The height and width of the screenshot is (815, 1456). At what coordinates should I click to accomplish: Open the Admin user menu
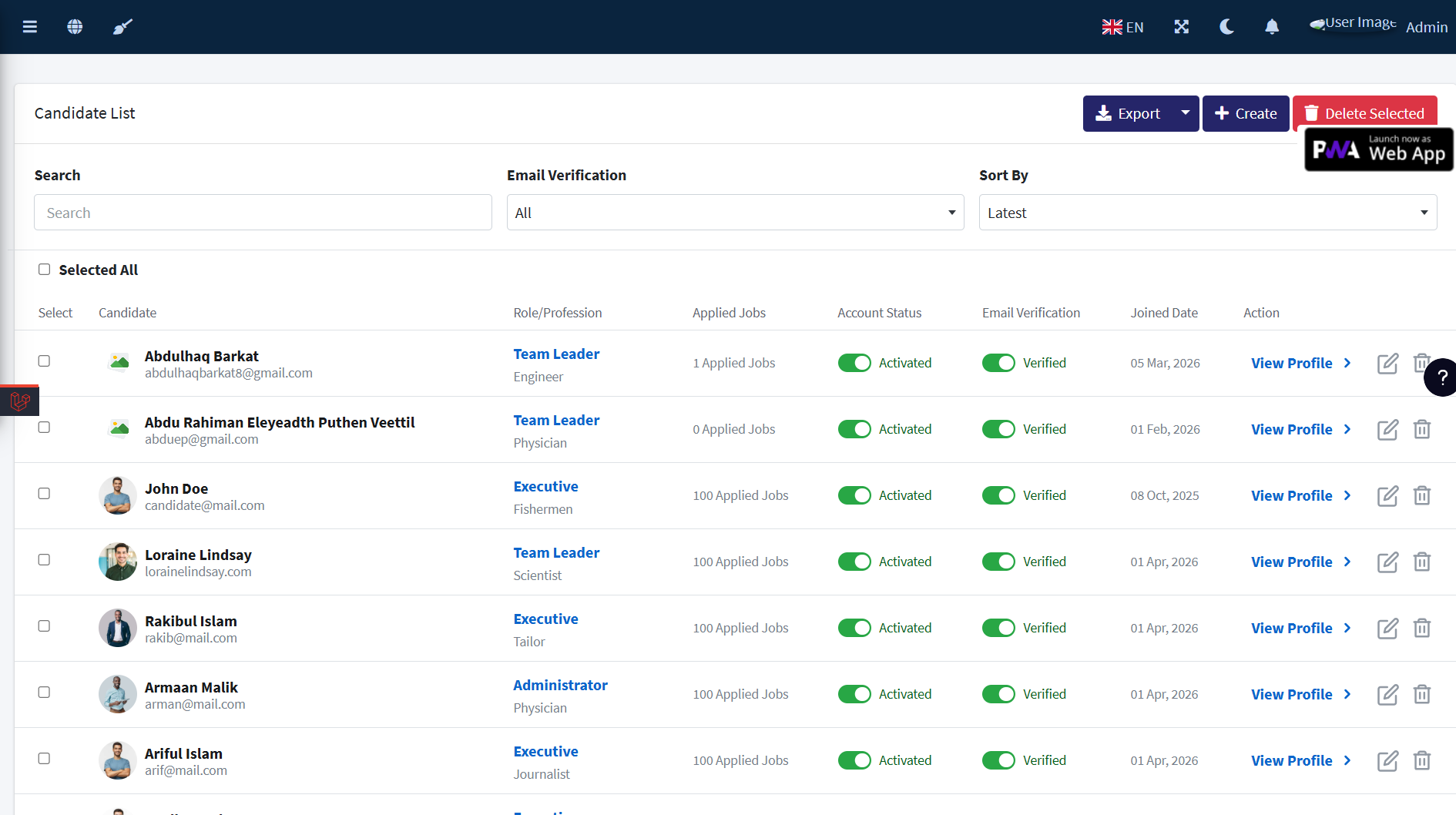1426,27
